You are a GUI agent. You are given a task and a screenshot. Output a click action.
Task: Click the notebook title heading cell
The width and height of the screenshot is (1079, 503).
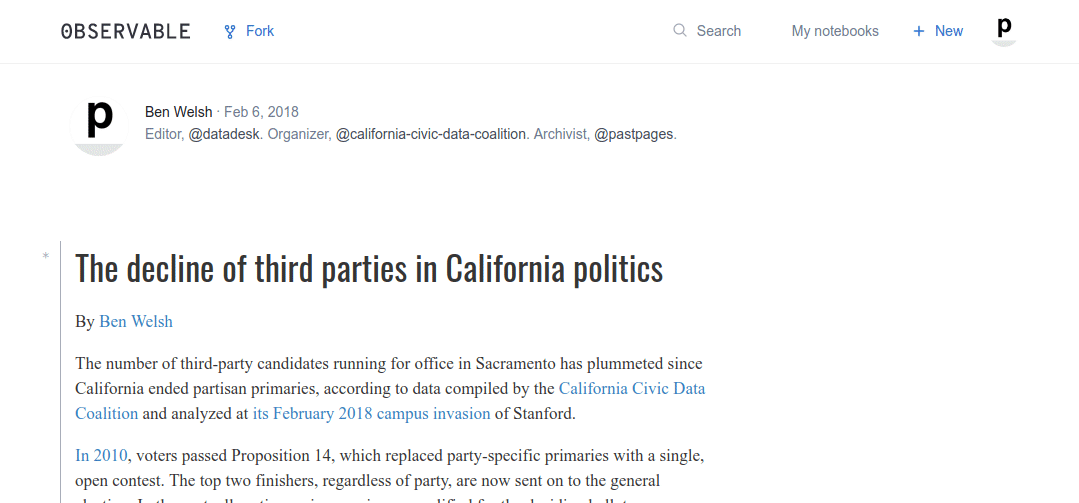(369, 268)
